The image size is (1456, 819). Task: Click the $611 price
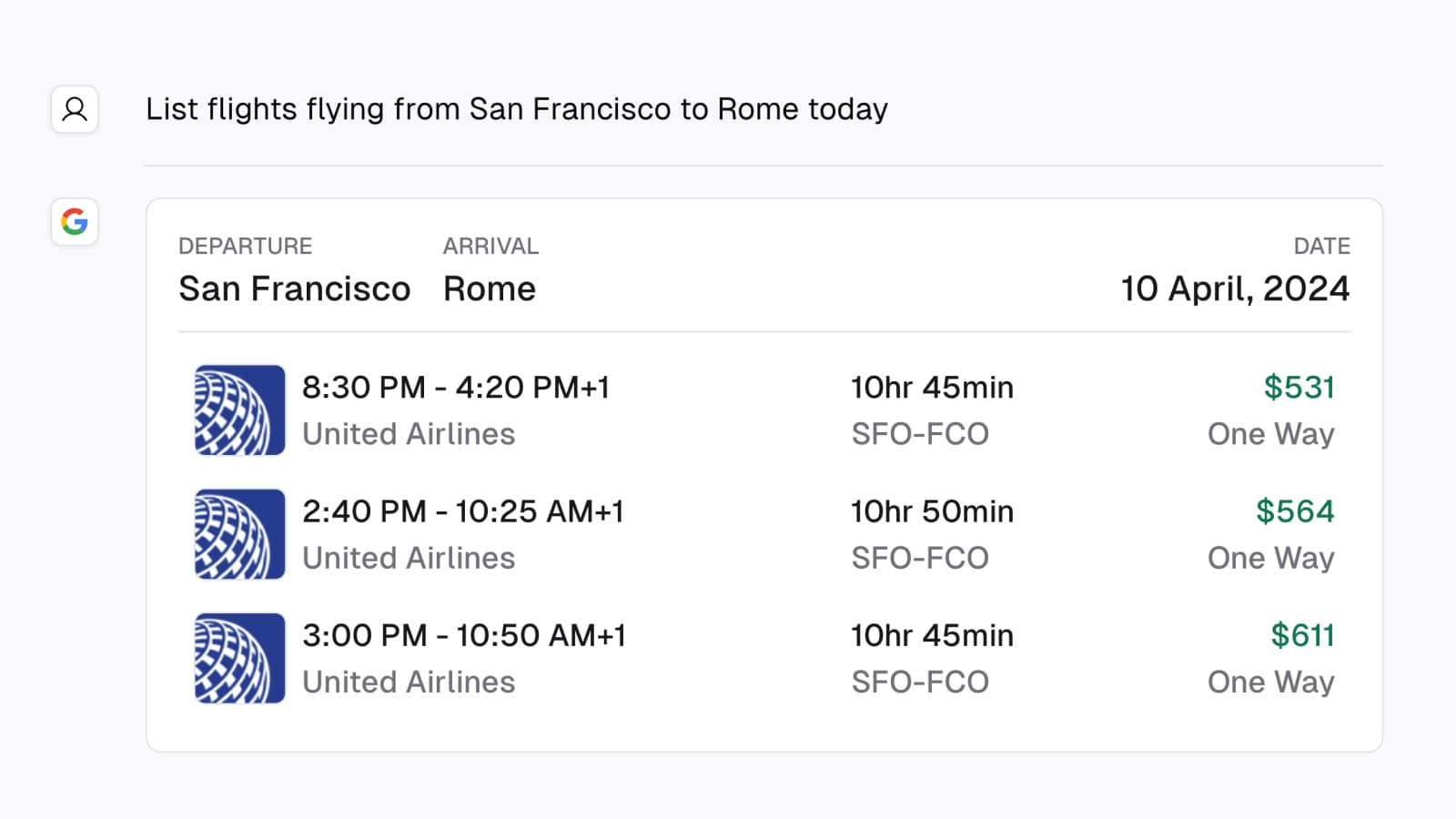click(1302, 635)
